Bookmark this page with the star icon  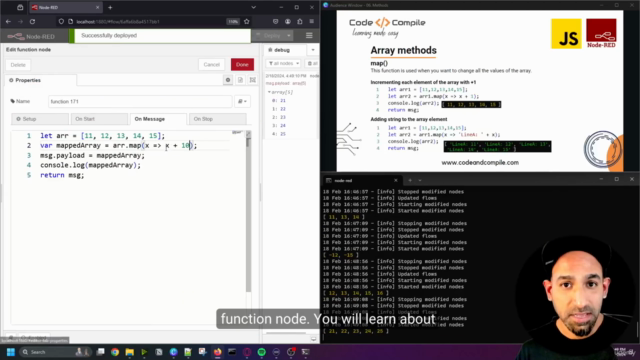tap(247, 22)
